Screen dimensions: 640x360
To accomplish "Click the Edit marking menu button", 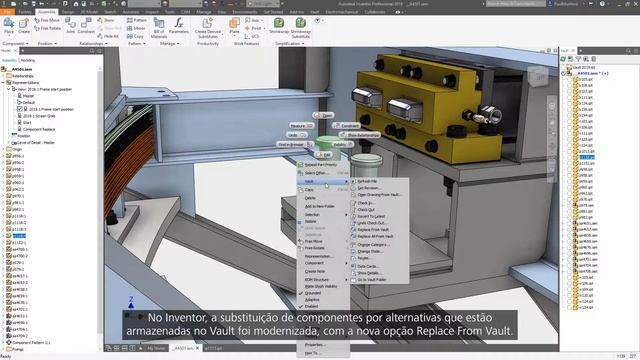I will point(324,155).
